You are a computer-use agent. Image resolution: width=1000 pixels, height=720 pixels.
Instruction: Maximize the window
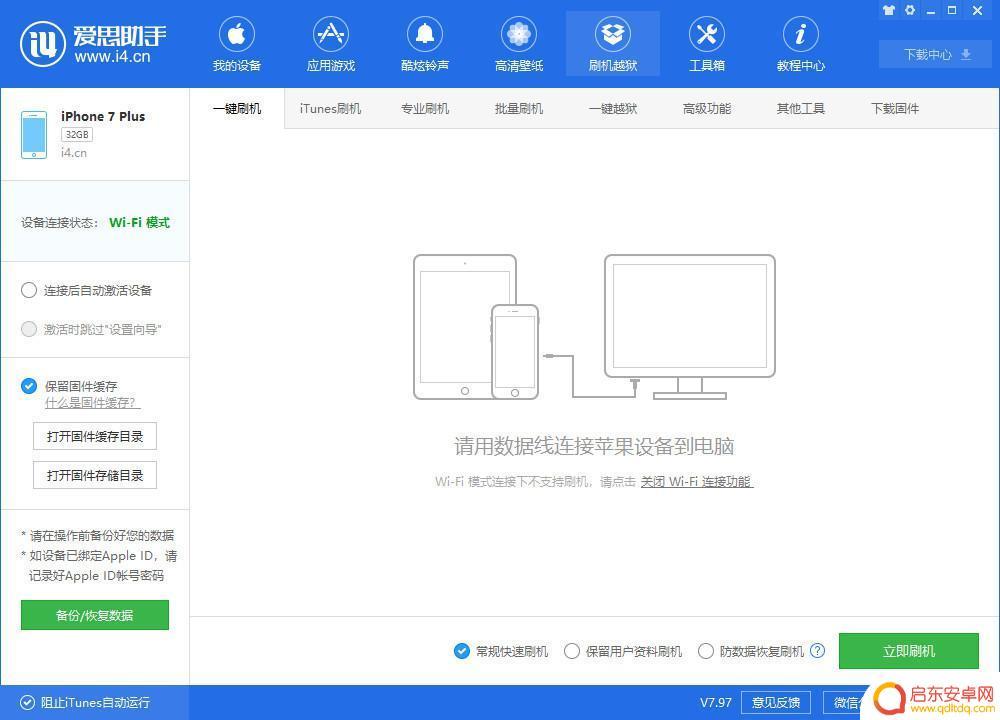point(952,10)
